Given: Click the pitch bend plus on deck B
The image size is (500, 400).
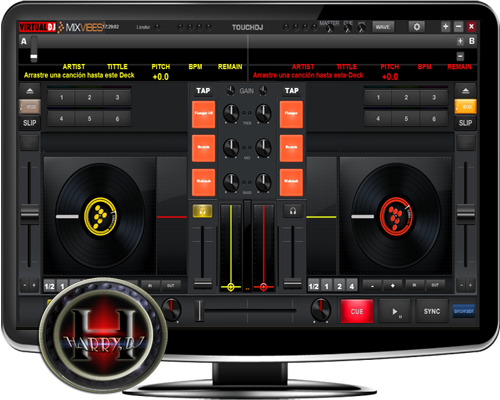Looking at the screenshot, I should pyautogui.click(x=470, y=285).
